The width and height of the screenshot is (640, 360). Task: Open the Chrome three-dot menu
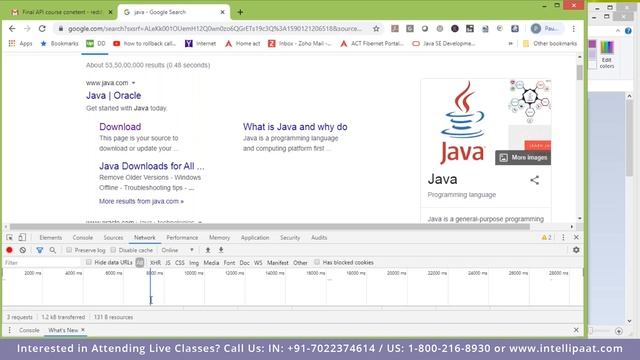573,29
